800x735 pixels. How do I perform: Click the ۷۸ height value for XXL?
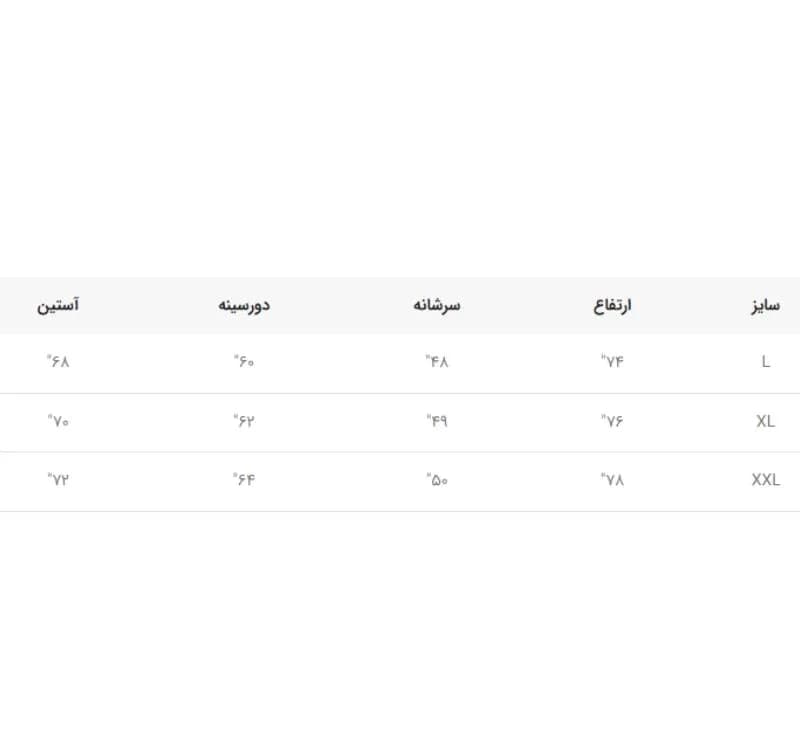pyautogui.click(x=612, y=479)
